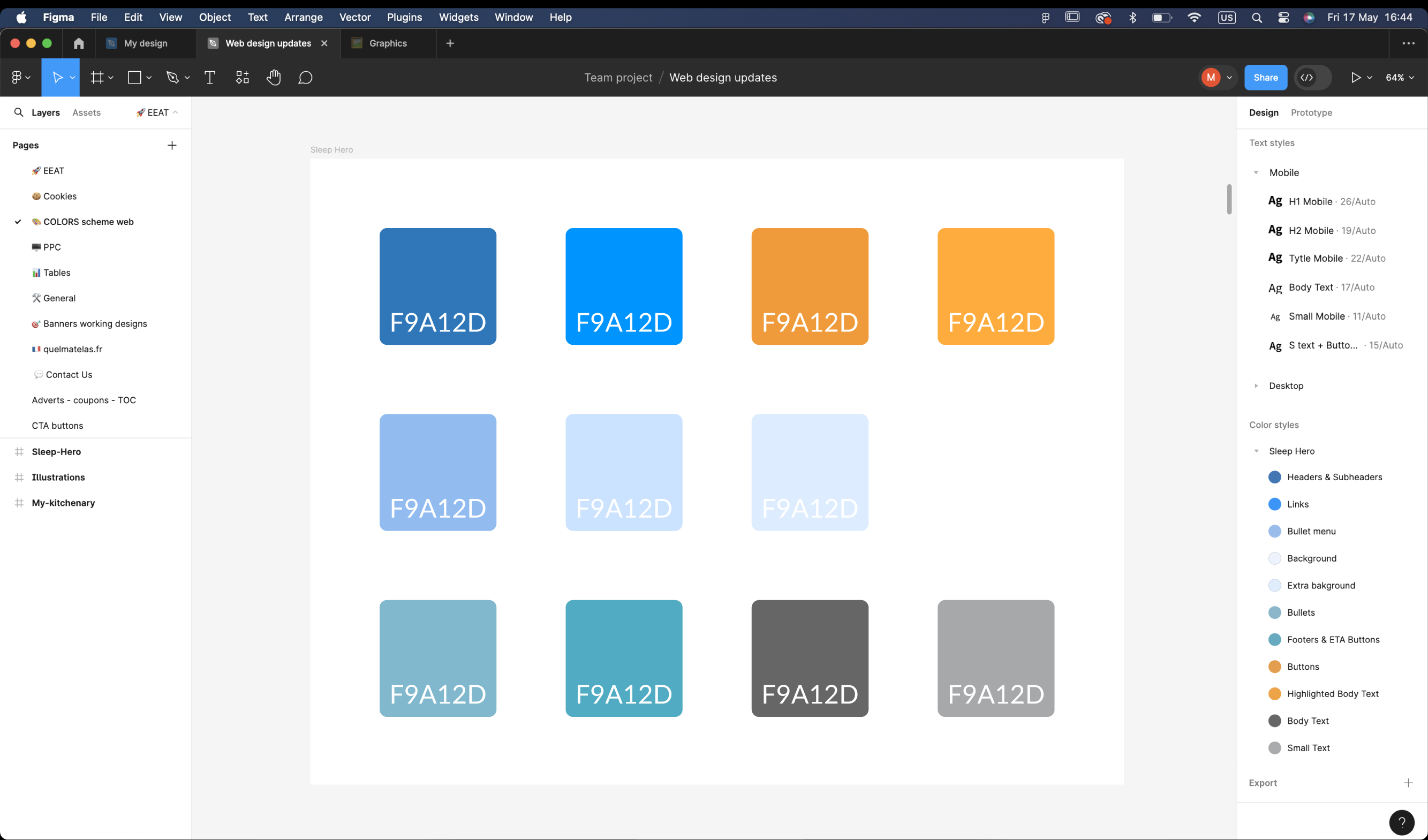Select the Sleep Hero frame label
1428x840 pixels.
click(x=331, y=149)
